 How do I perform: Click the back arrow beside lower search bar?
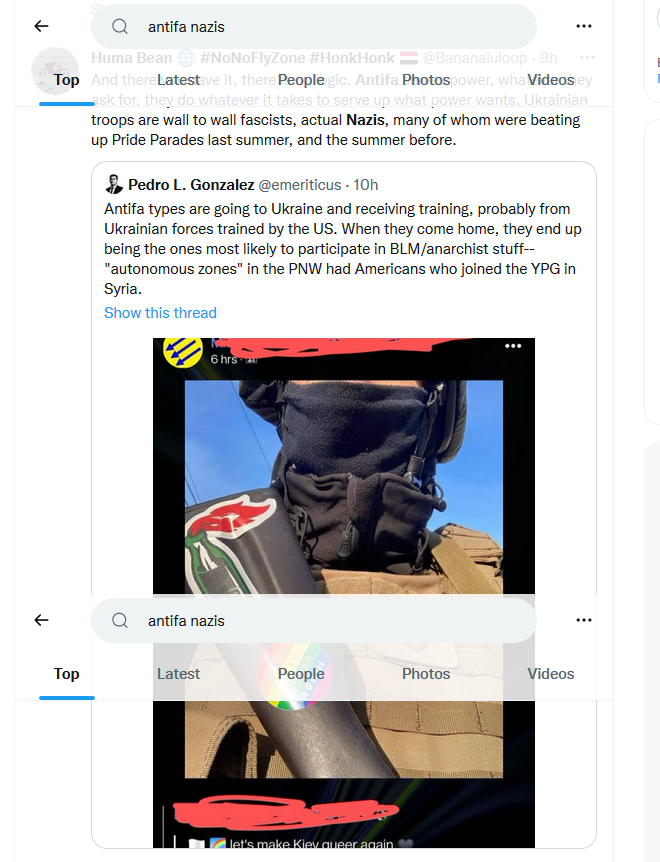pyautogui.click(x=41, y=620)
